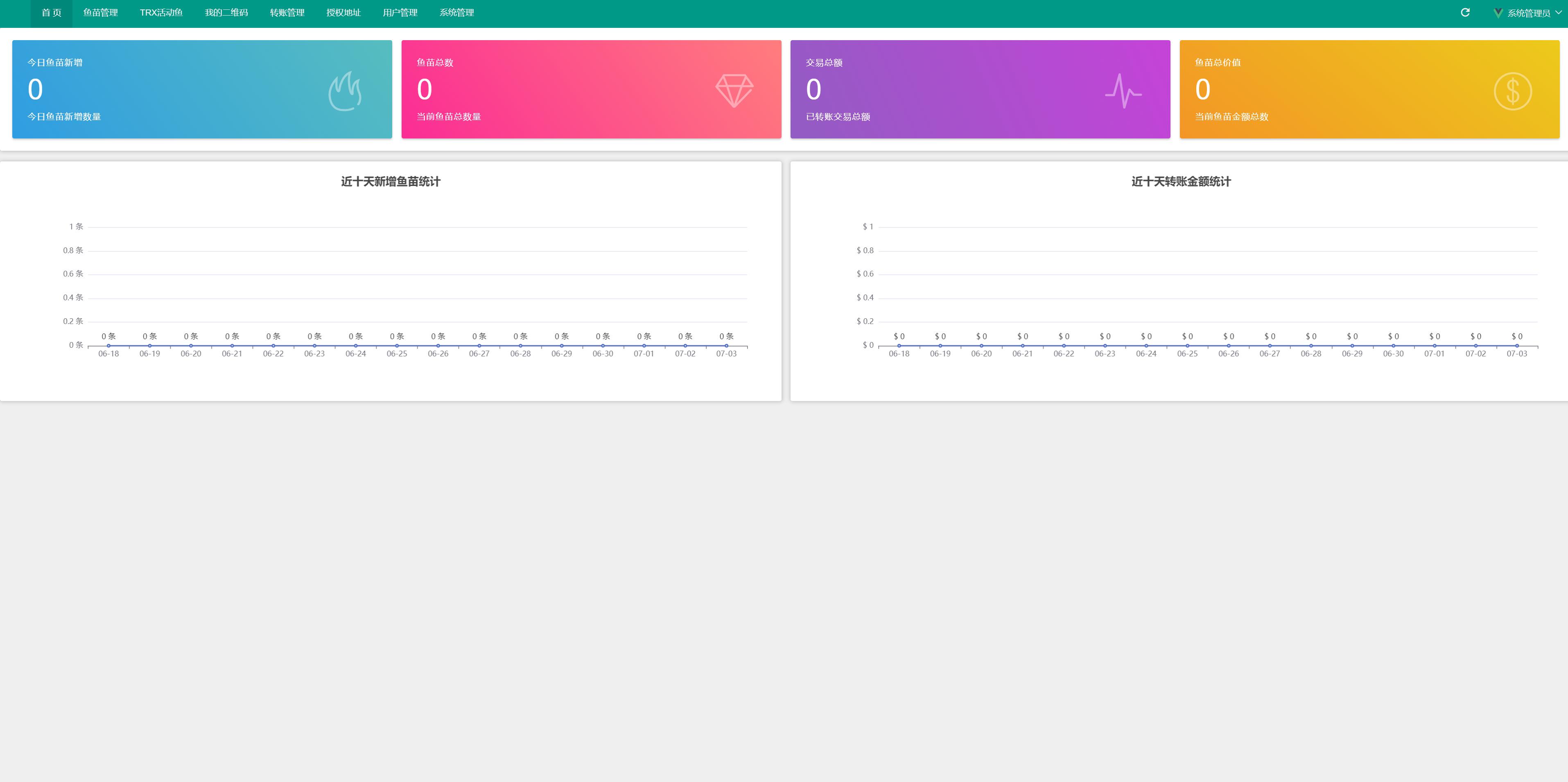Go to the 首页 tab

click(51, 13)
